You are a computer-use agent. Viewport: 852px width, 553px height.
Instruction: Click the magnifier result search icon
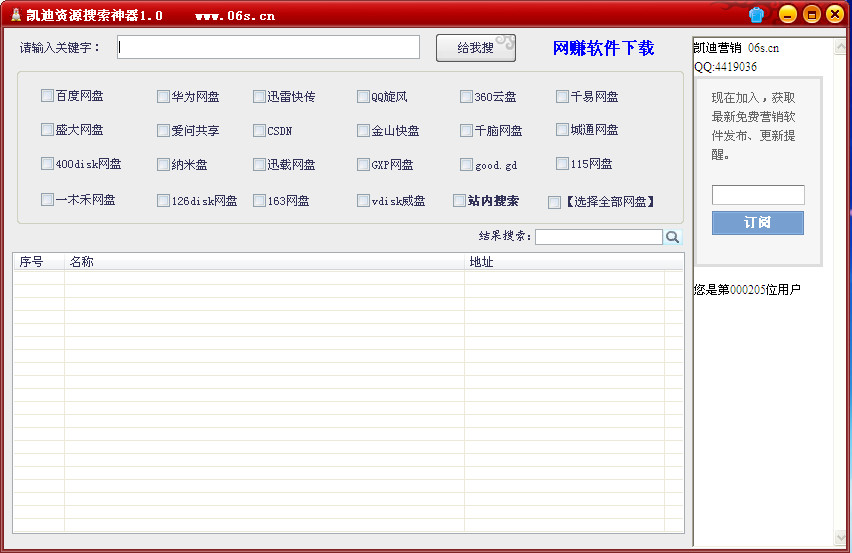click(x=672, y=237)
